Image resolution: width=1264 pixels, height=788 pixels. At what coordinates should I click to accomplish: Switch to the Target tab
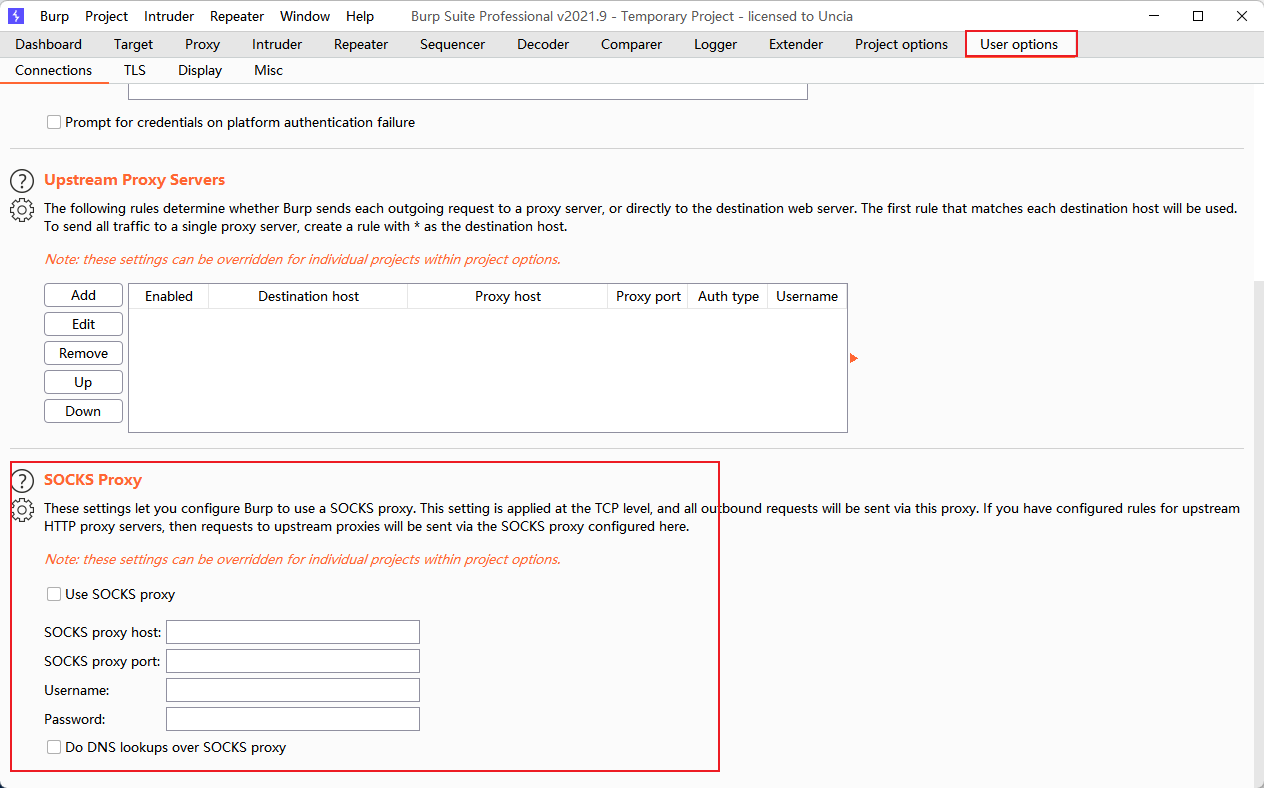(133, 44)
